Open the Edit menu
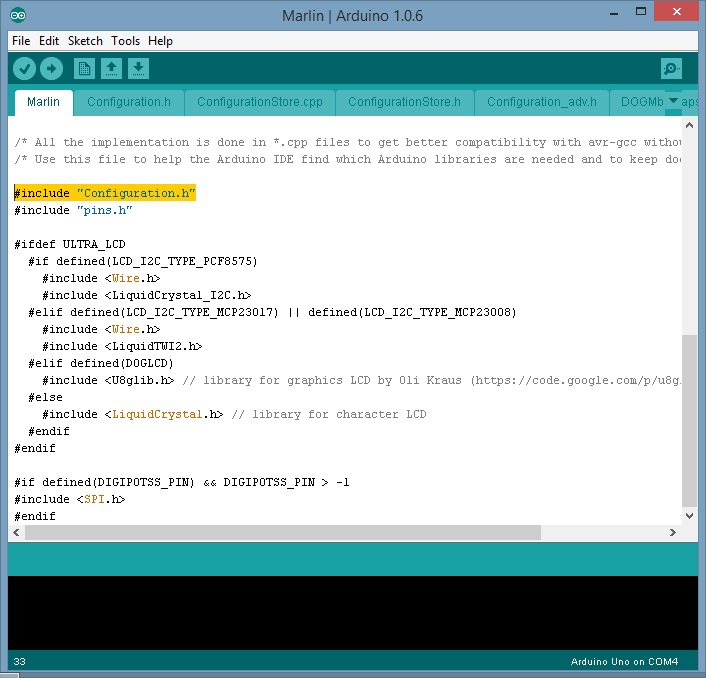Viewport: 706px width, 678px height. pos(49,41)
